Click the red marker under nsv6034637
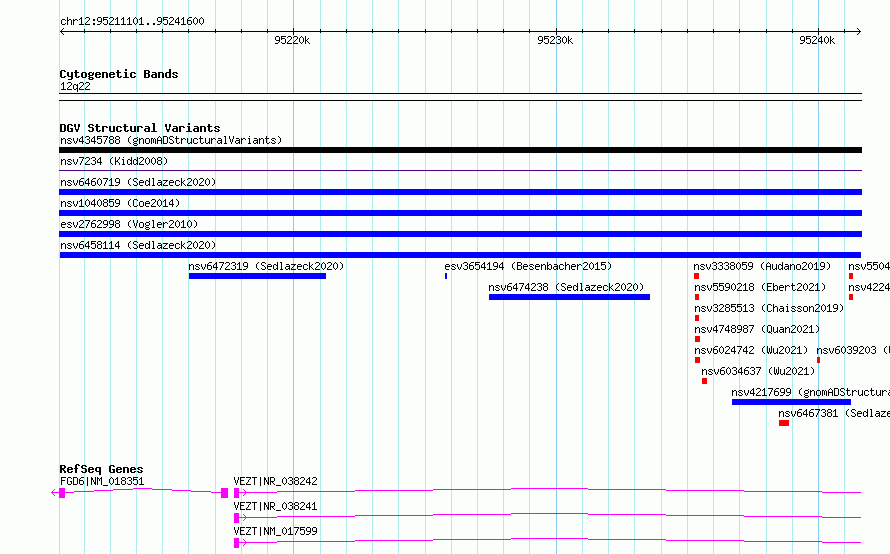Image resolution: width=890 pixels, height=554 pixels. 704,381
